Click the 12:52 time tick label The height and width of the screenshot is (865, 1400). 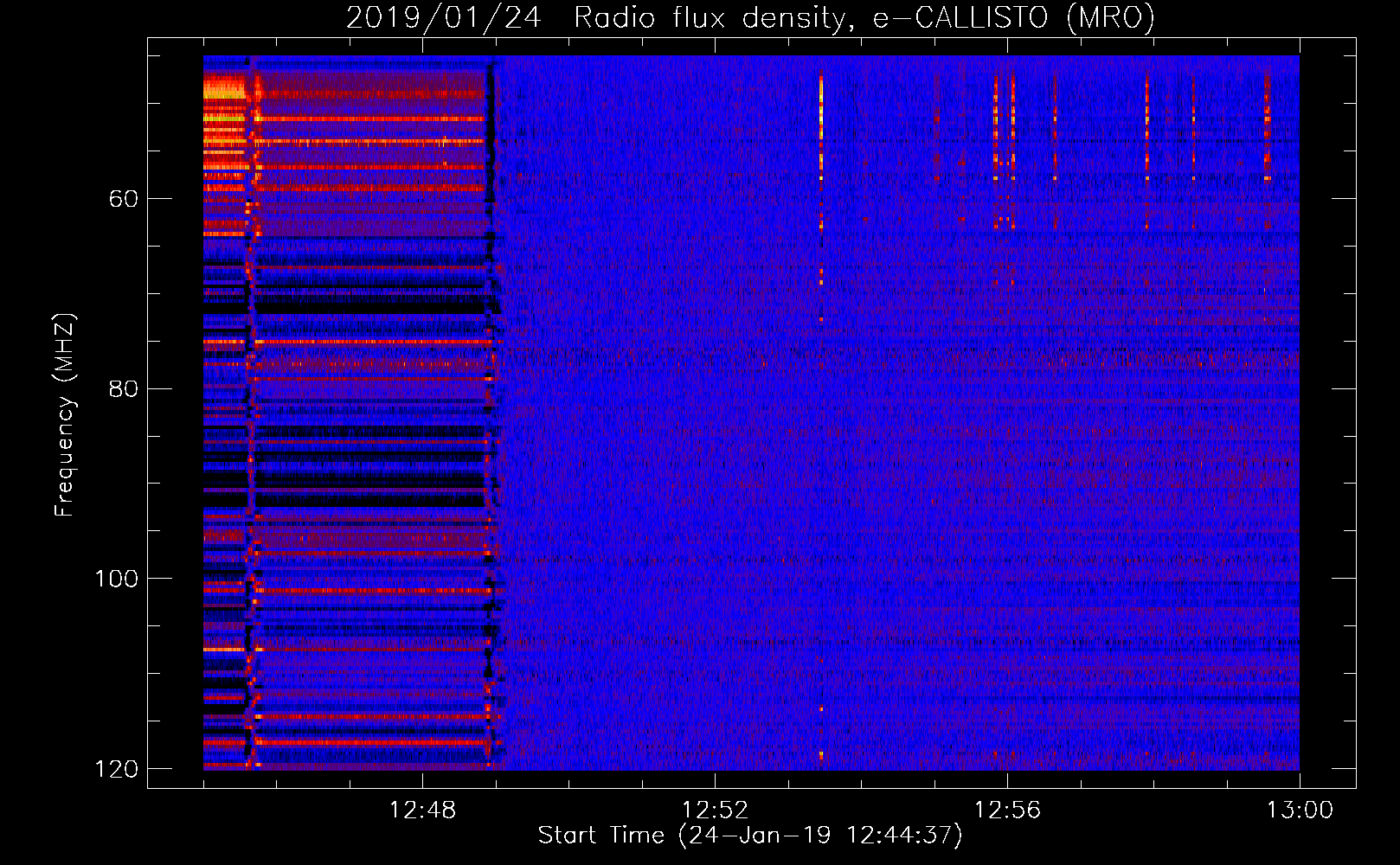[x=715, y=811]
